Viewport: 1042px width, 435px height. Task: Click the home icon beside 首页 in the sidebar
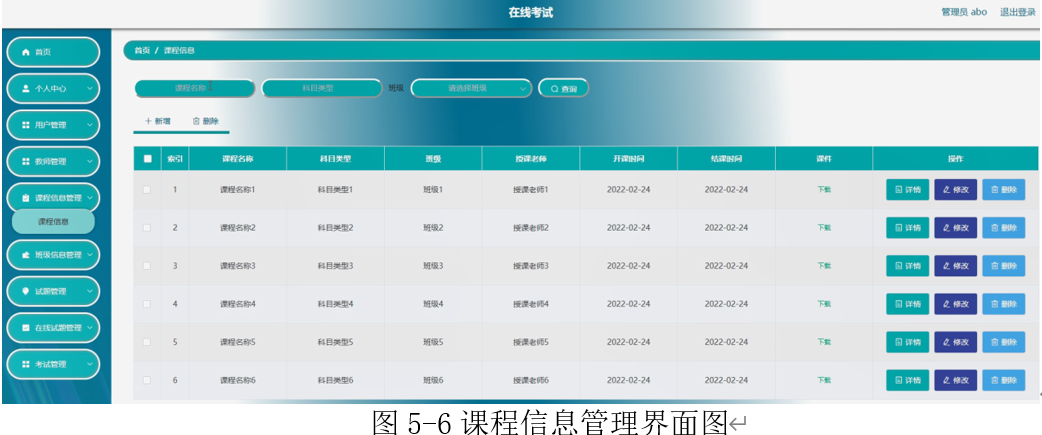(26, 52)
